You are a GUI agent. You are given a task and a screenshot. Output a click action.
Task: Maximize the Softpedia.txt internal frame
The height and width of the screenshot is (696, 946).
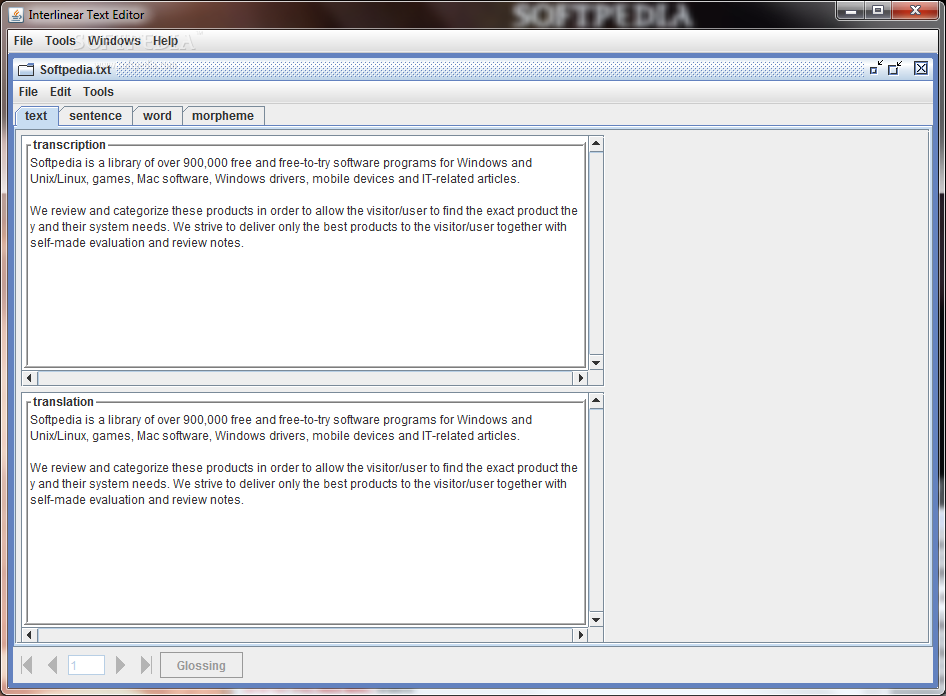point(895,68)
